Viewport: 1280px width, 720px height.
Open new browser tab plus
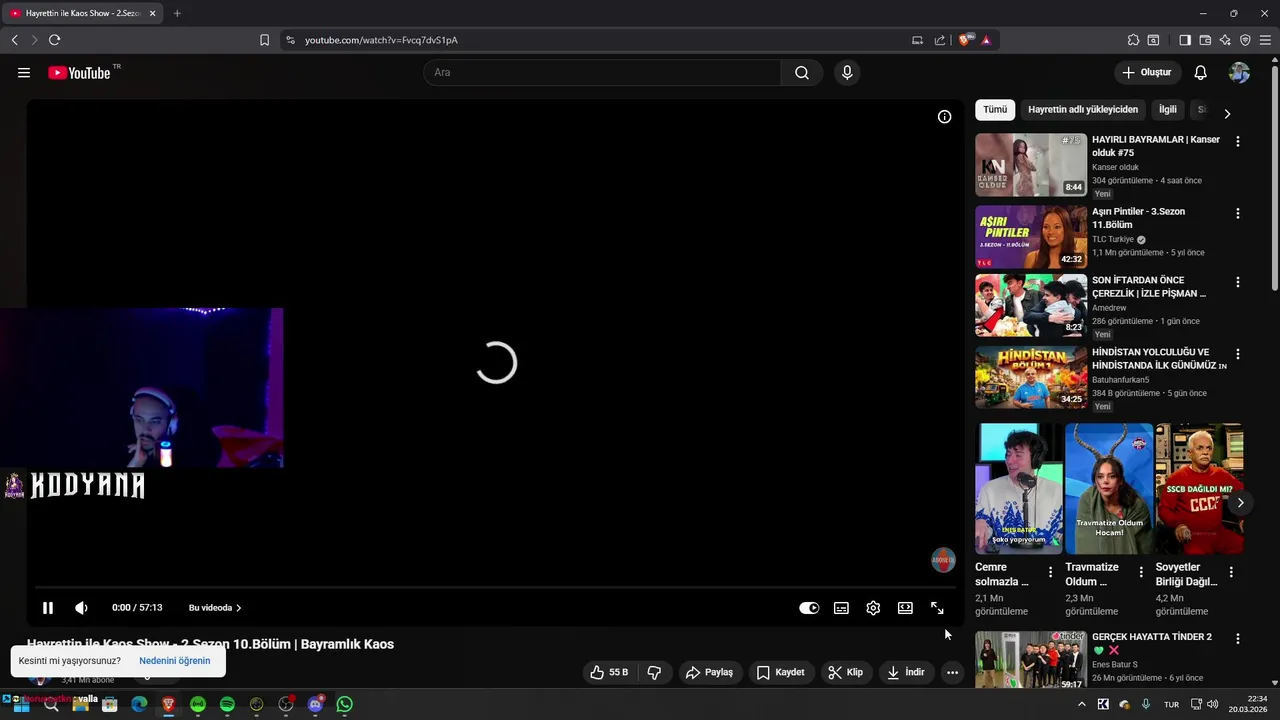point(177,13)
